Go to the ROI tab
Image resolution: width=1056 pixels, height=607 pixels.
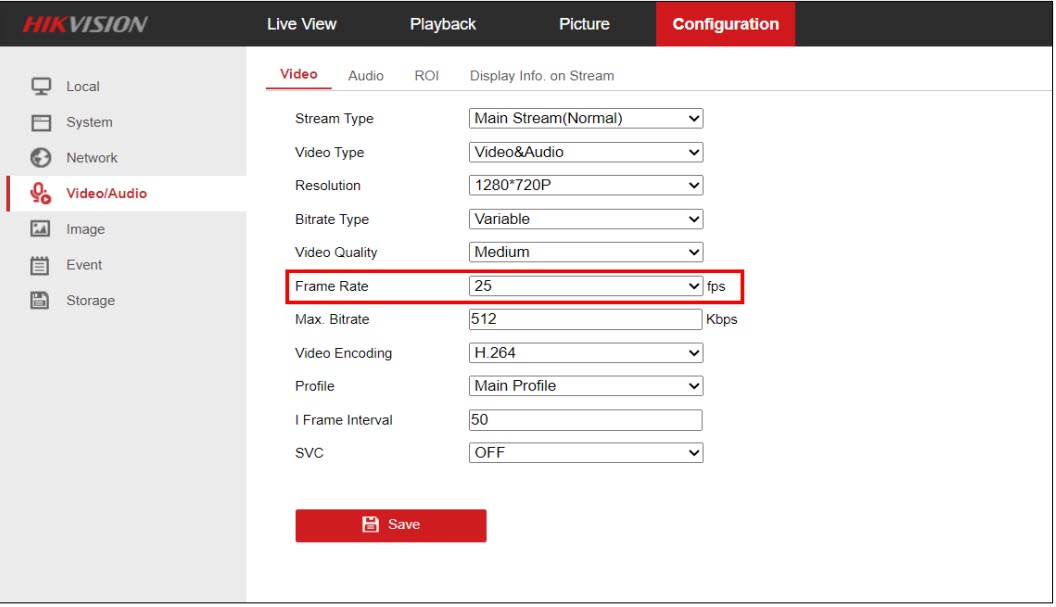click(x=426, y=76)
